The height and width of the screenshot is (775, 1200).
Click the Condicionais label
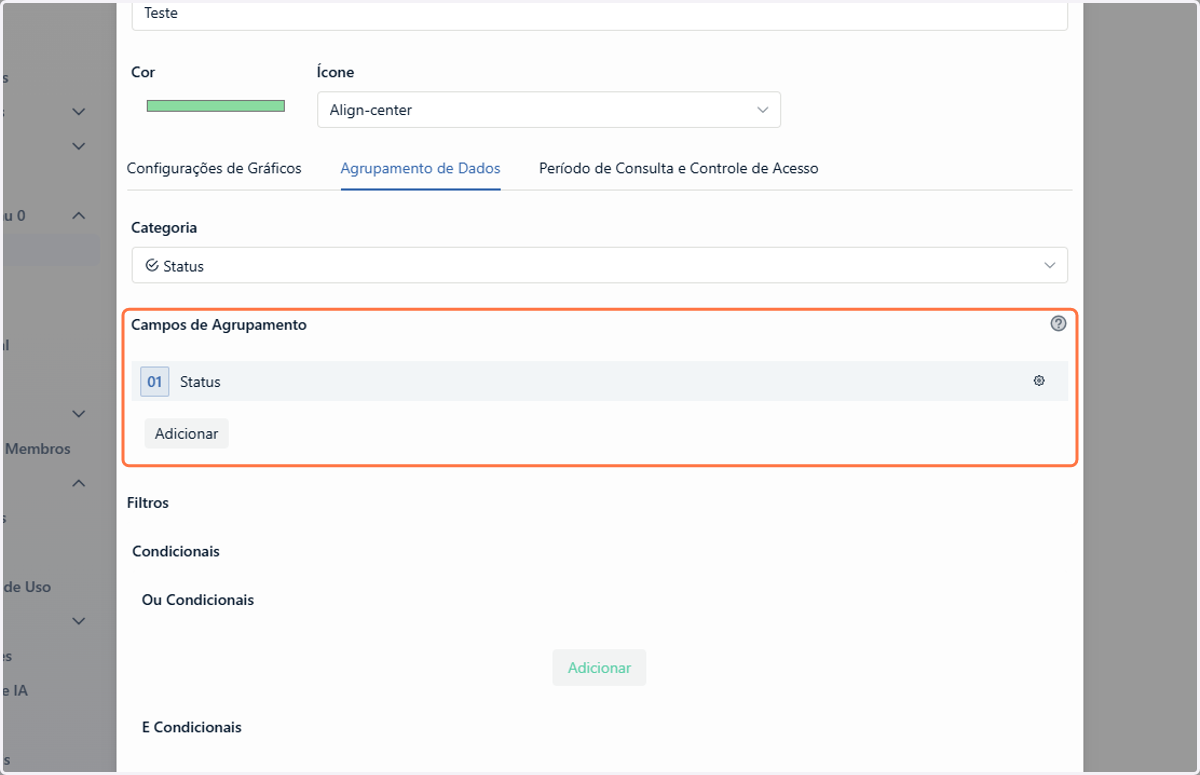point(176,552)
